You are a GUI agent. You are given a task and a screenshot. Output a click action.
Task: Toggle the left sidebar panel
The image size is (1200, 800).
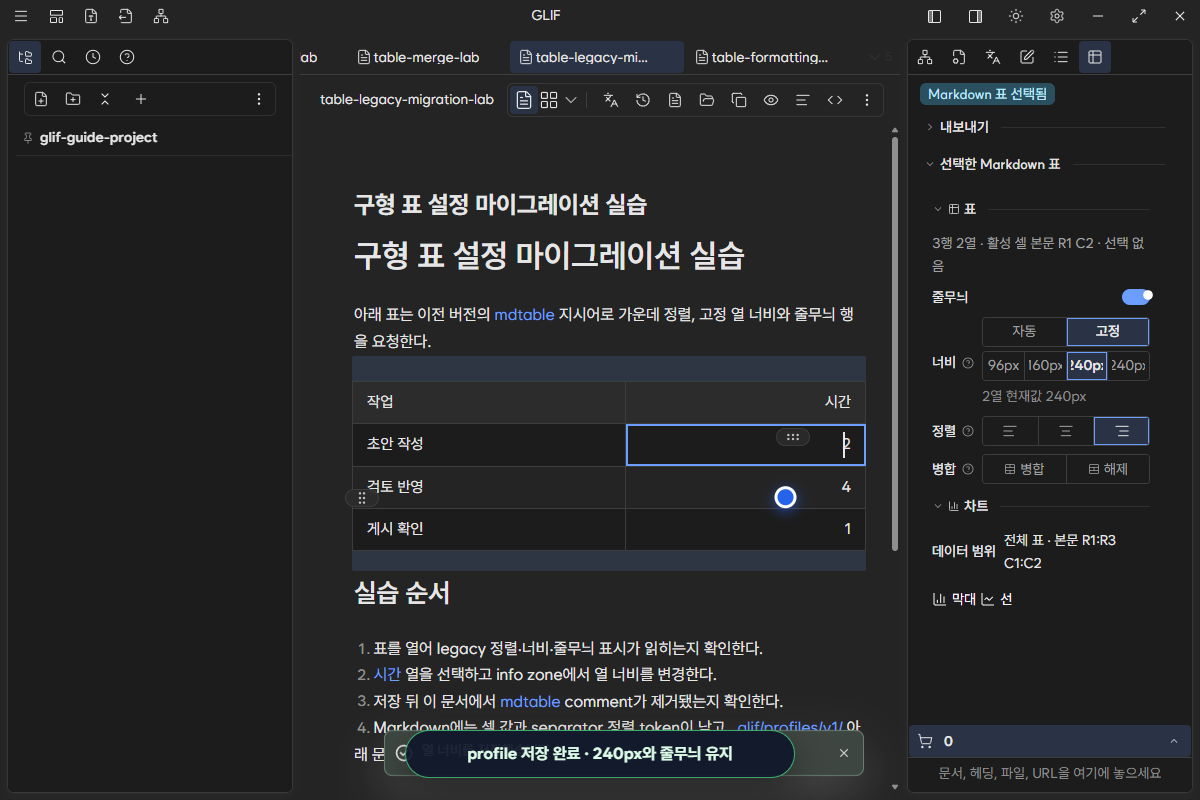click(x=935, y=16)
